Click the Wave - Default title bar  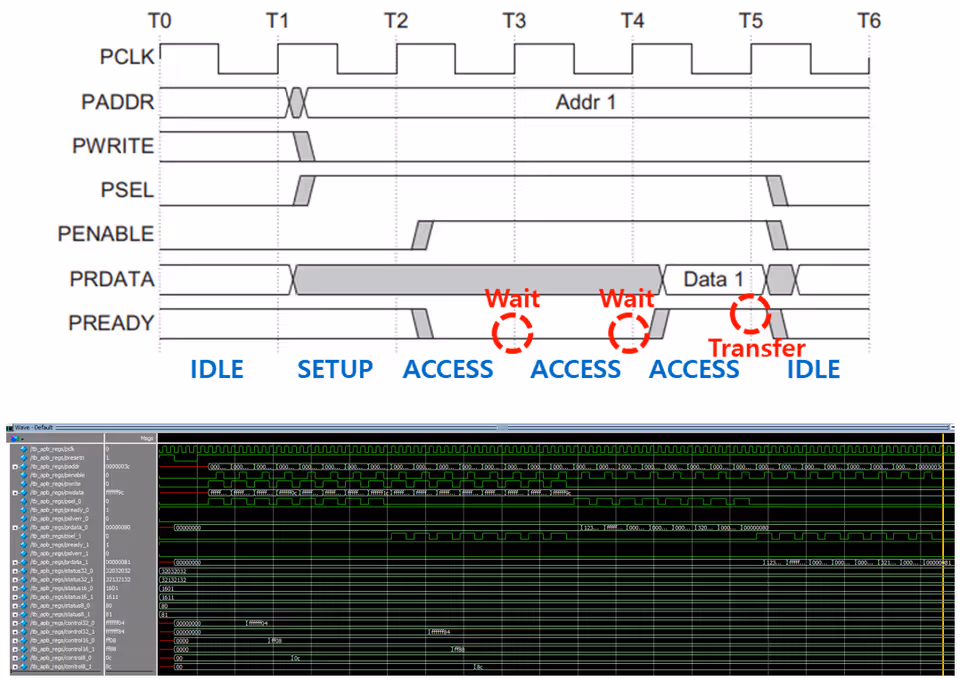click(x=480, y=427)
